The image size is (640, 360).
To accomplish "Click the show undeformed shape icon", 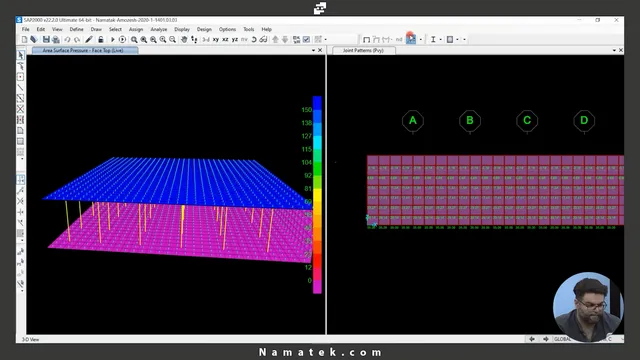I will 366,40.
